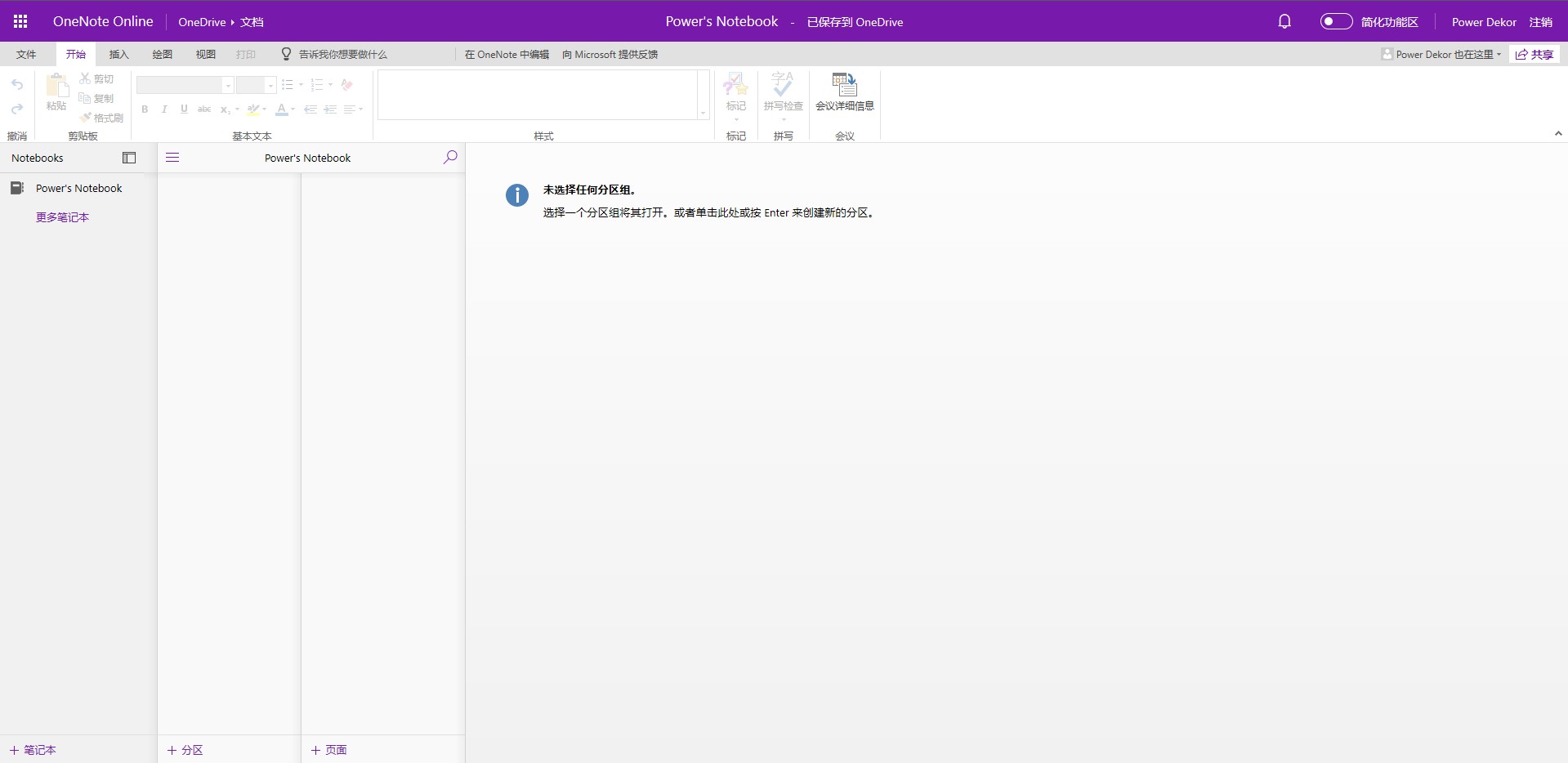The image size is (1568, 763).
Task: Add a new page (+ 页面)
Action: [x=329, y=750]
